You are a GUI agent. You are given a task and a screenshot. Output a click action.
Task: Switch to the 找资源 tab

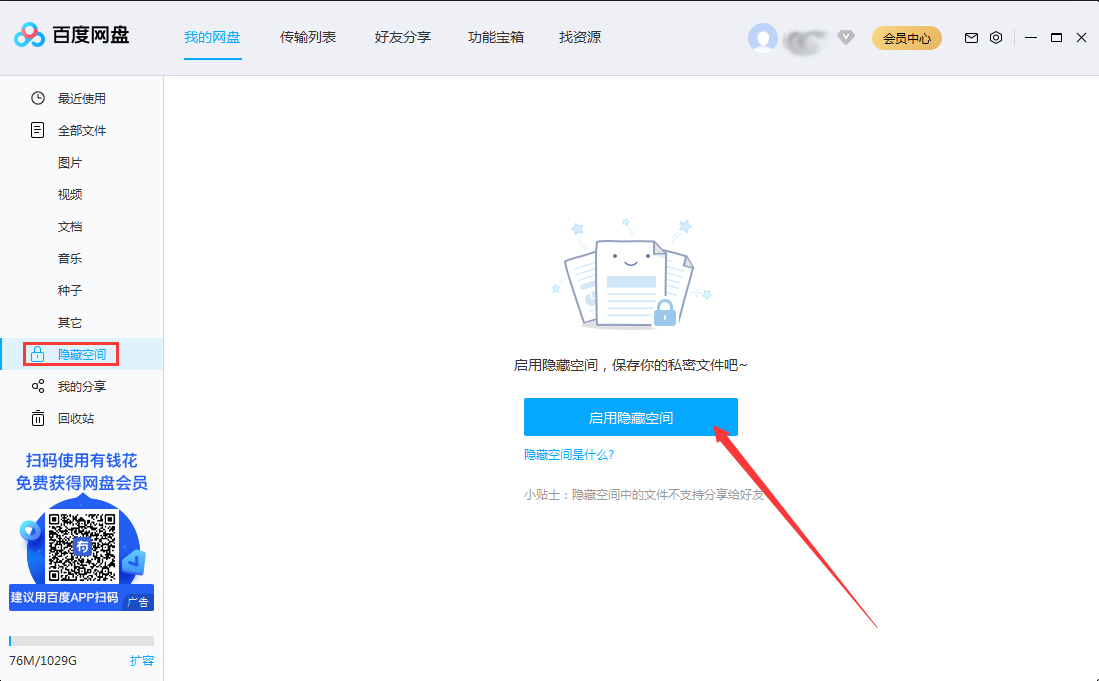(x=579, y=37)
